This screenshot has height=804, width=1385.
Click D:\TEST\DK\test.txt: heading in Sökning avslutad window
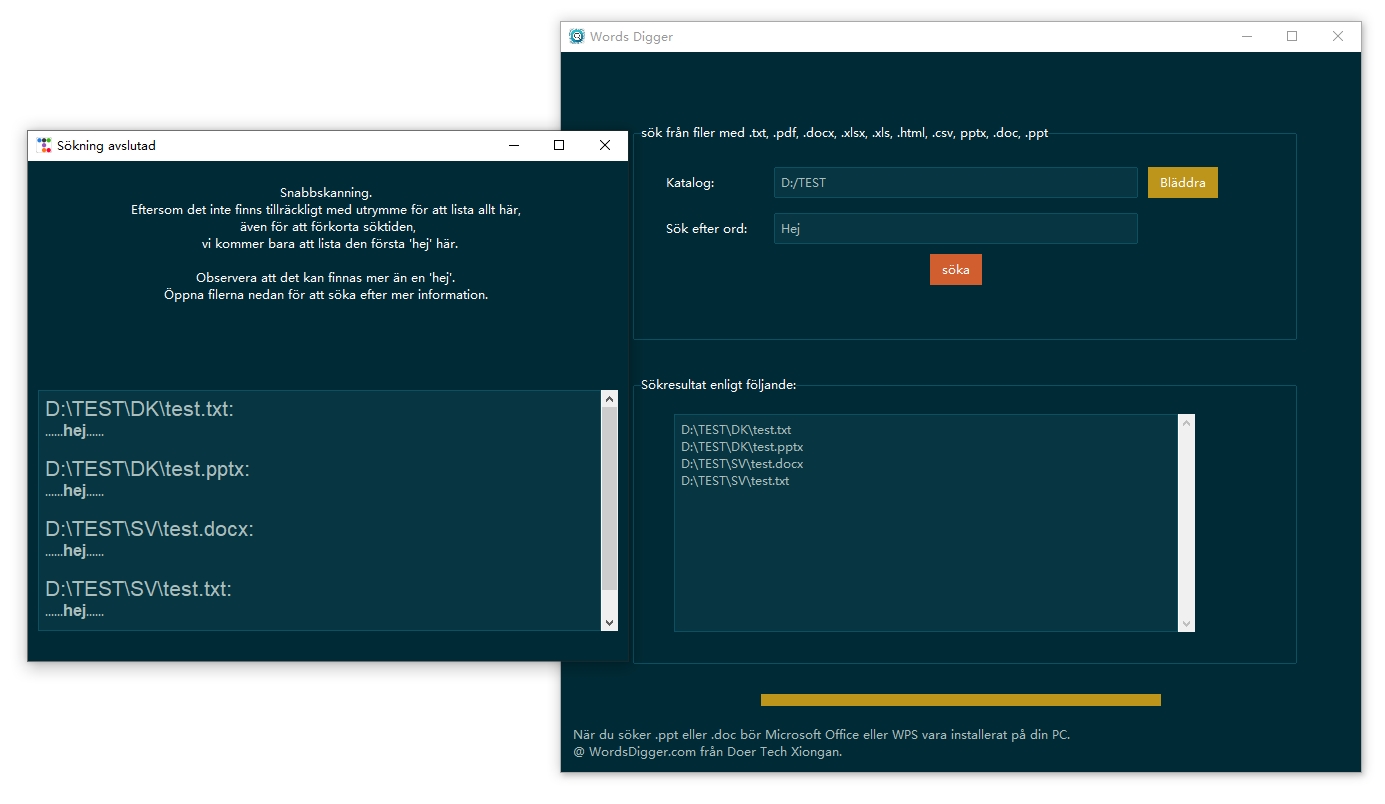click(140, 409)
